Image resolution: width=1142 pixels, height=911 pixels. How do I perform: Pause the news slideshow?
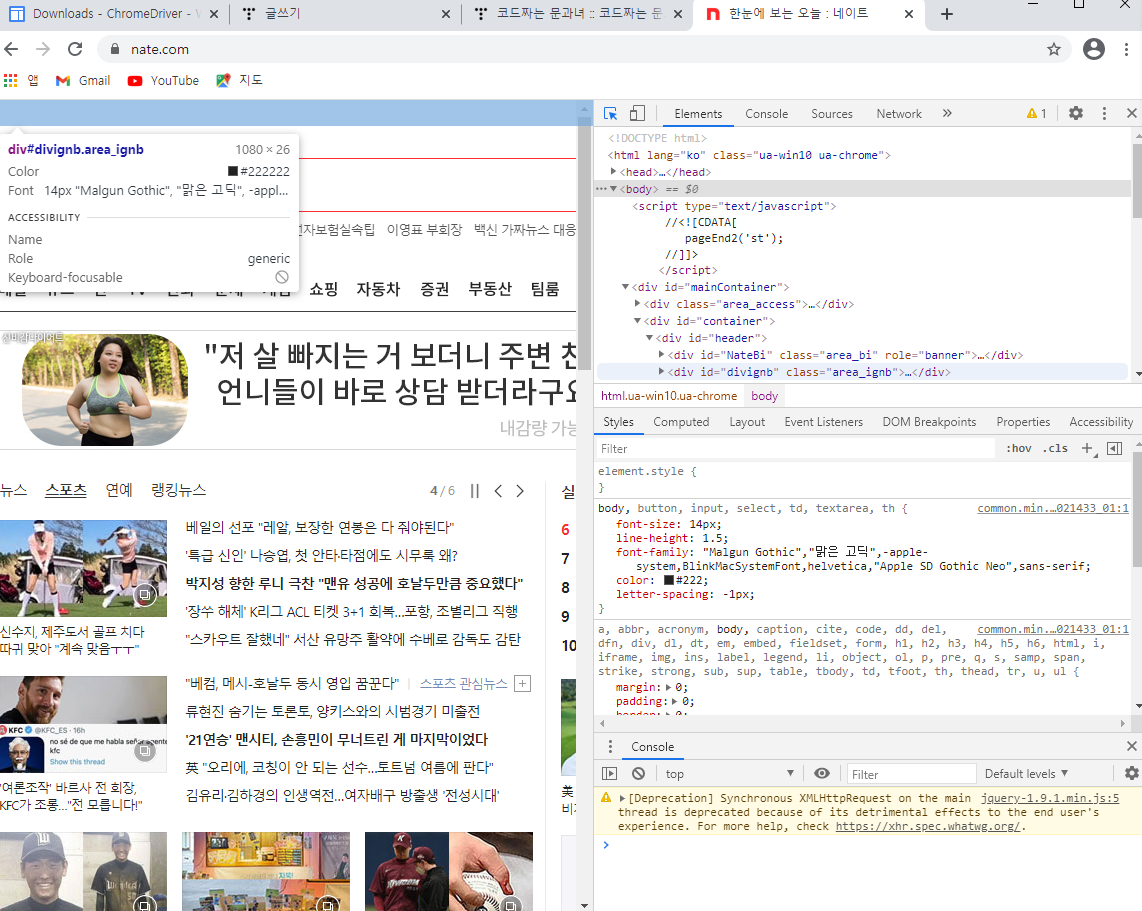[475, 491]
